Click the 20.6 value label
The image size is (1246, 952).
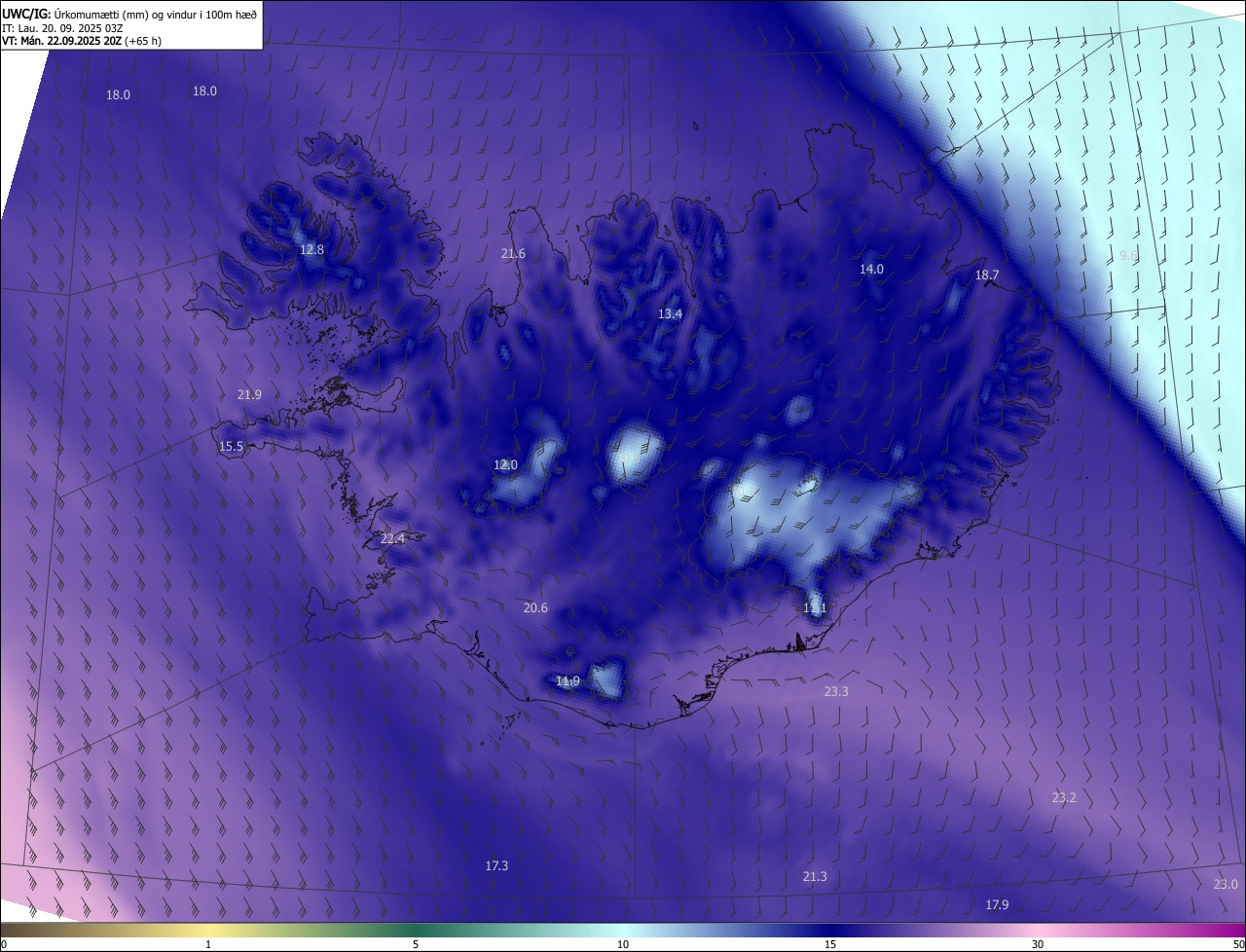pyautogui.click(x=535, y=608)
